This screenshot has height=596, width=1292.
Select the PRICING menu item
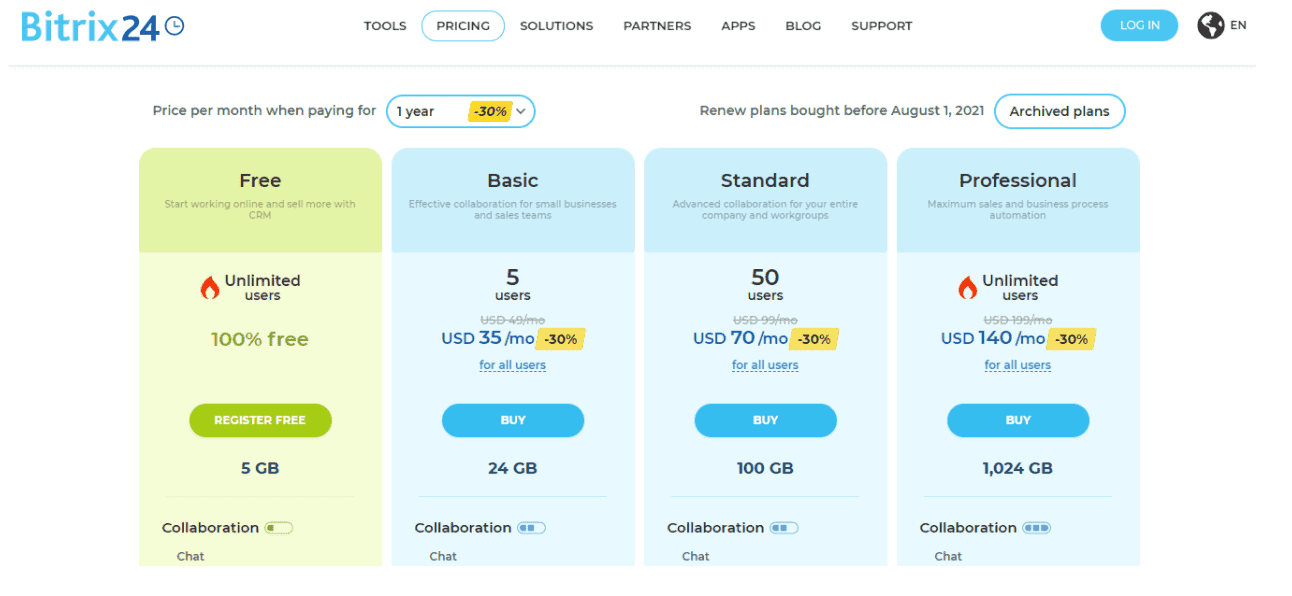(463, 26)
